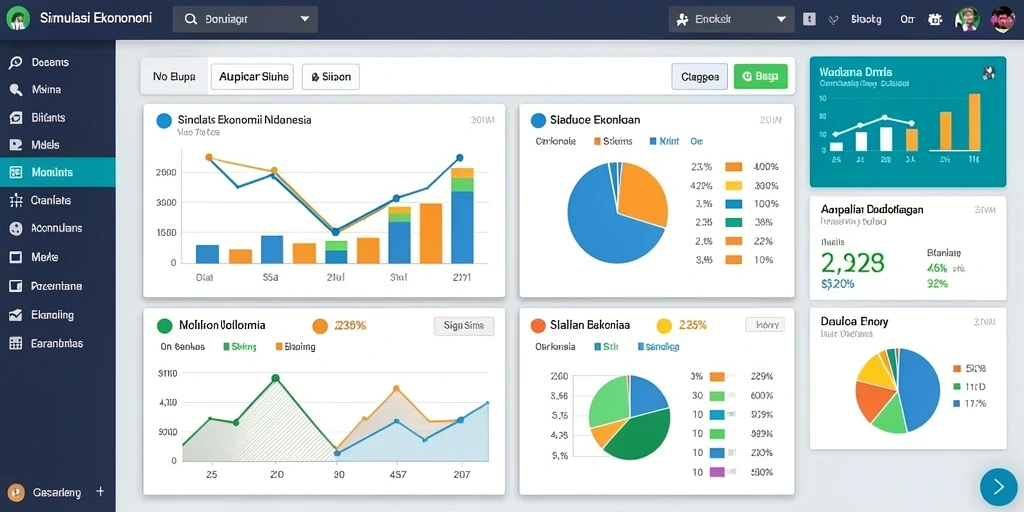Click the magnifier icon in the search dropdown
The height and width of the screenshot is (512, 1024).
coord(191,20)
